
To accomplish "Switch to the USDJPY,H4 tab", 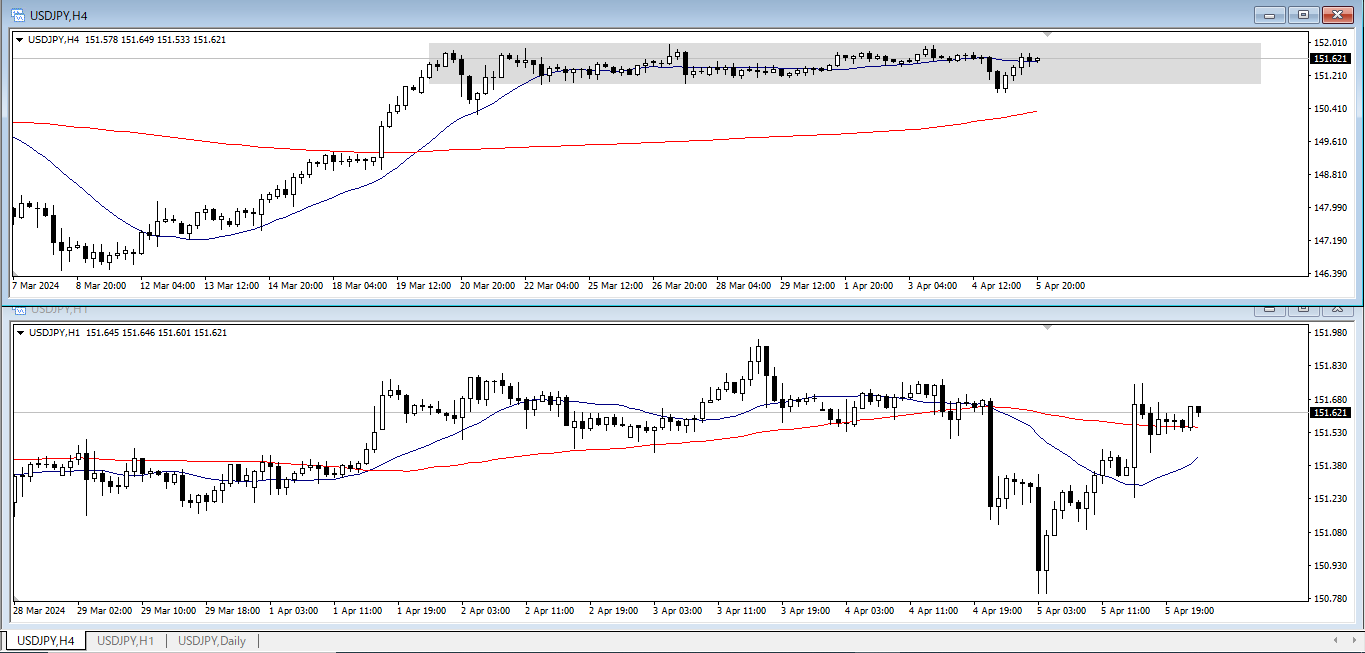I will click(46, 640).
